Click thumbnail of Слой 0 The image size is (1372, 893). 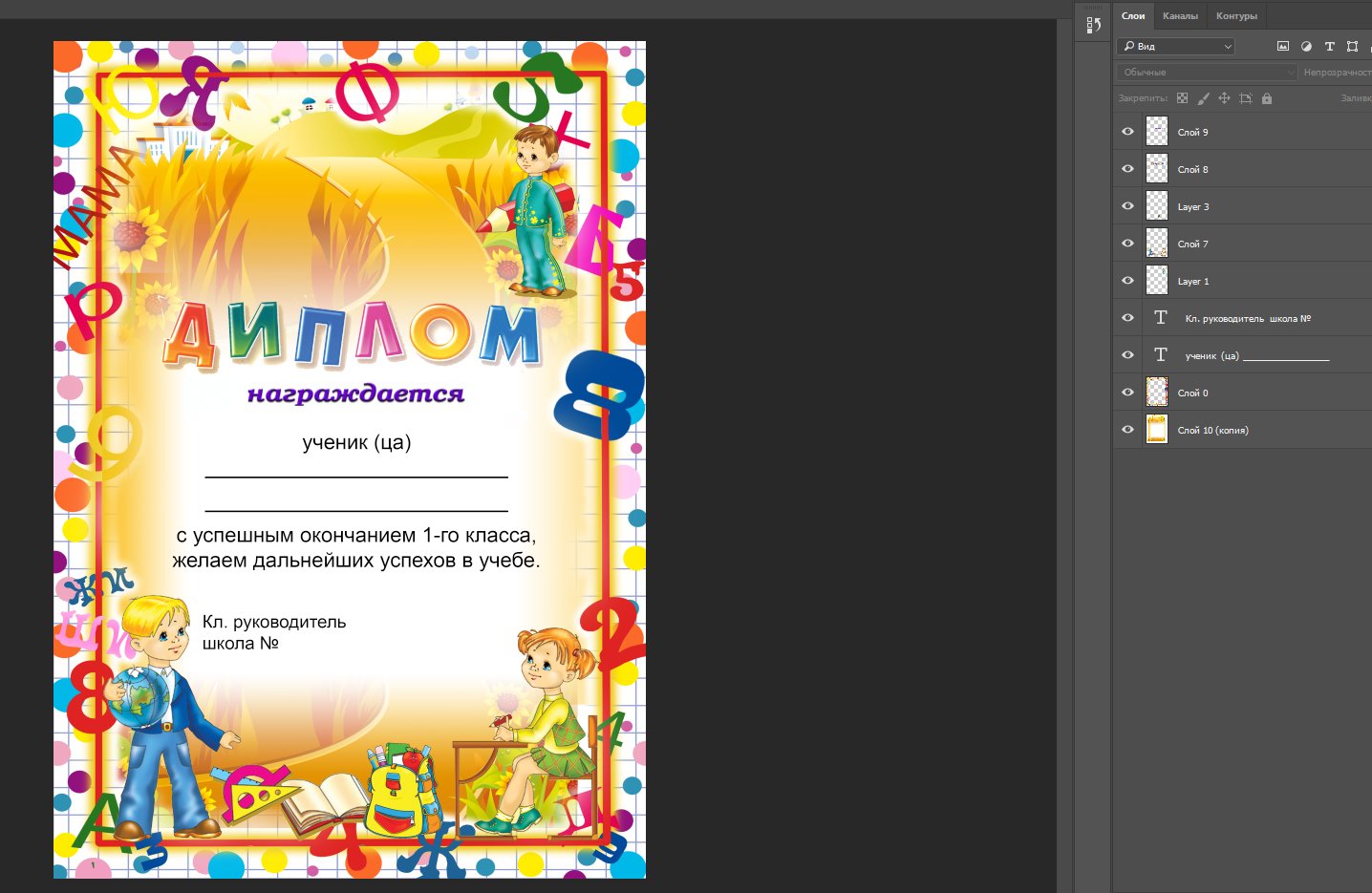tap(1157, 393)
